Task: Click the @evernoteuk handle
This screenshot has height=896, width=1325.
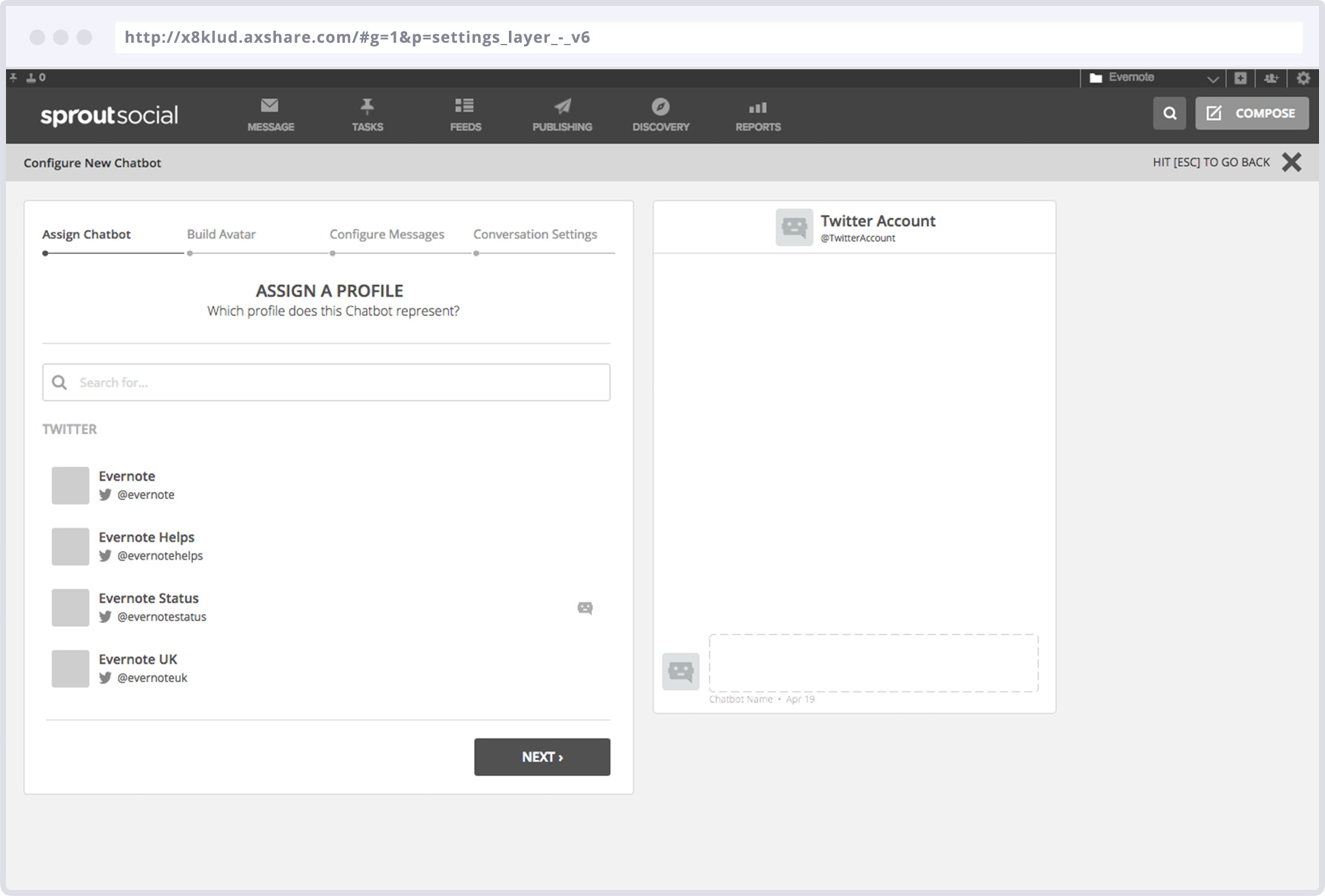Action: tap(152, 678)
